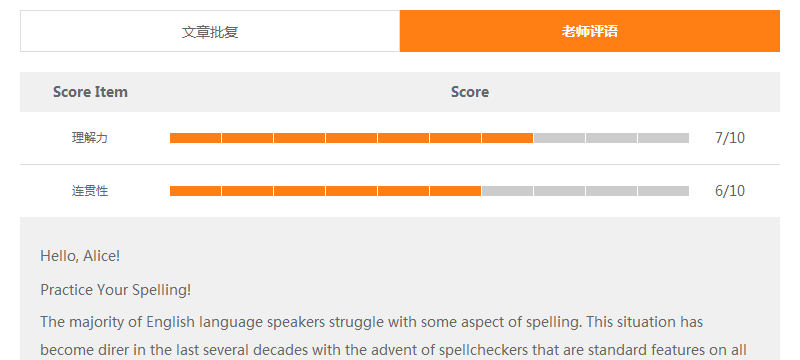Click the Hello, Alice! greeting text

(x=80, y=256)
